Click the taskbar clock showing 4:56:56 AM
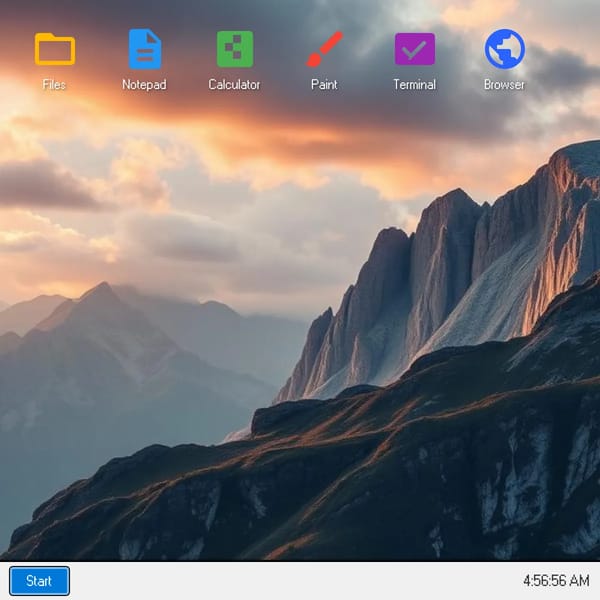 (556, 580)
